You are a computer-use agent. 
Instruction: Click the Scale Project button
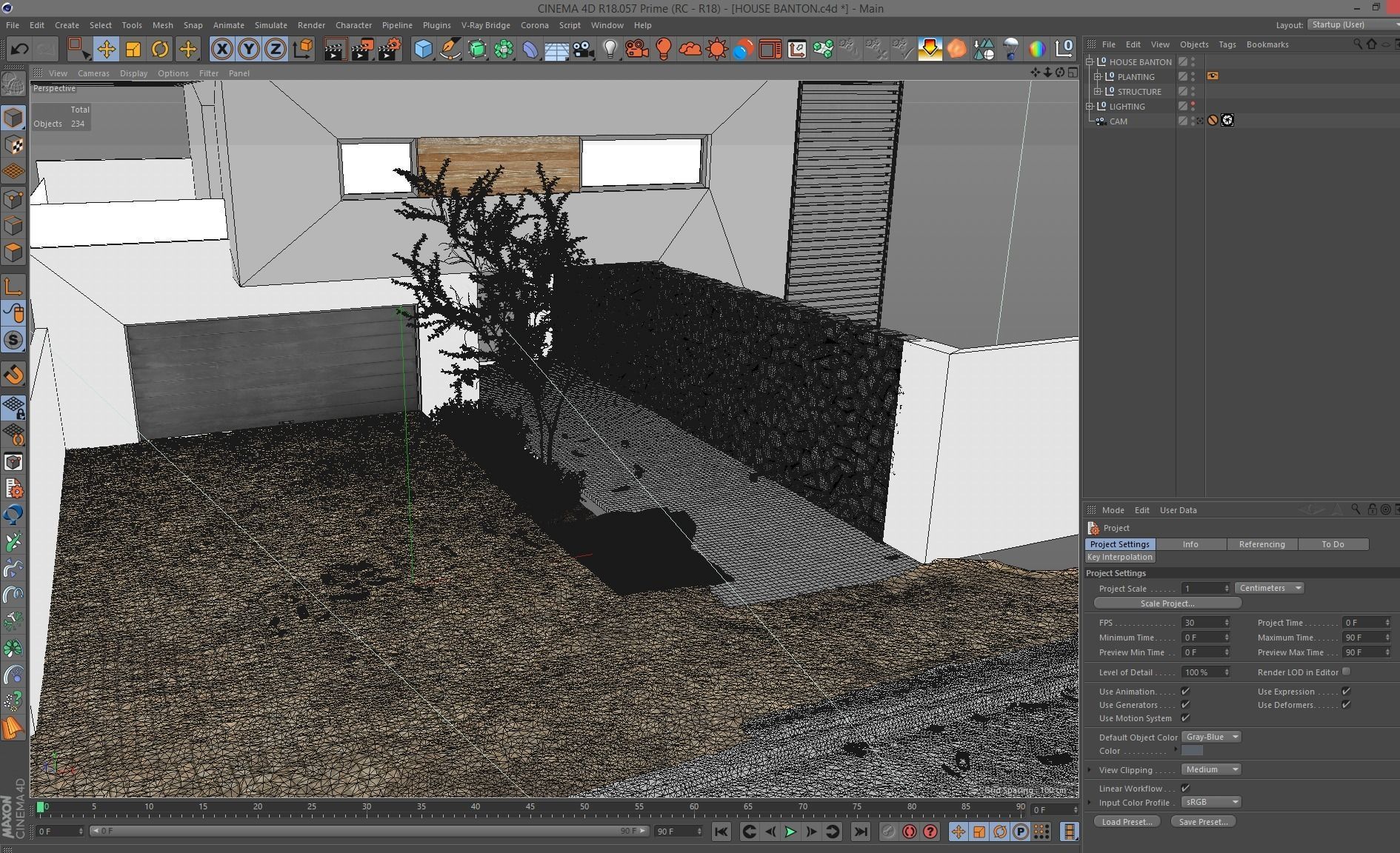click(1167, 603)
